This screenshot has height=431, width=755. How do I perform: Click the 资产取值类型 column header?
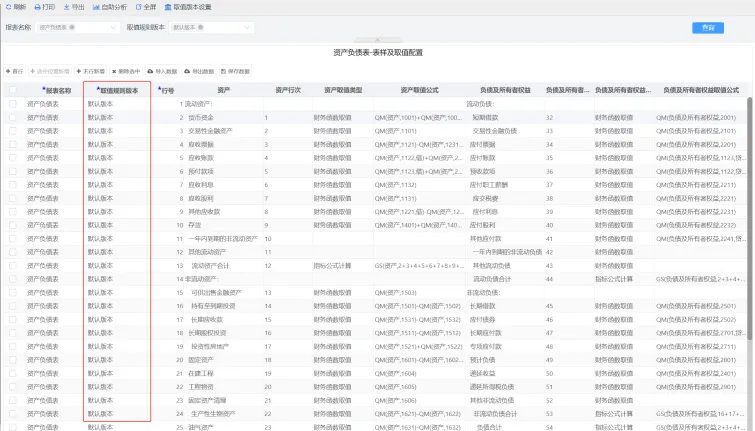pos(343,90)
